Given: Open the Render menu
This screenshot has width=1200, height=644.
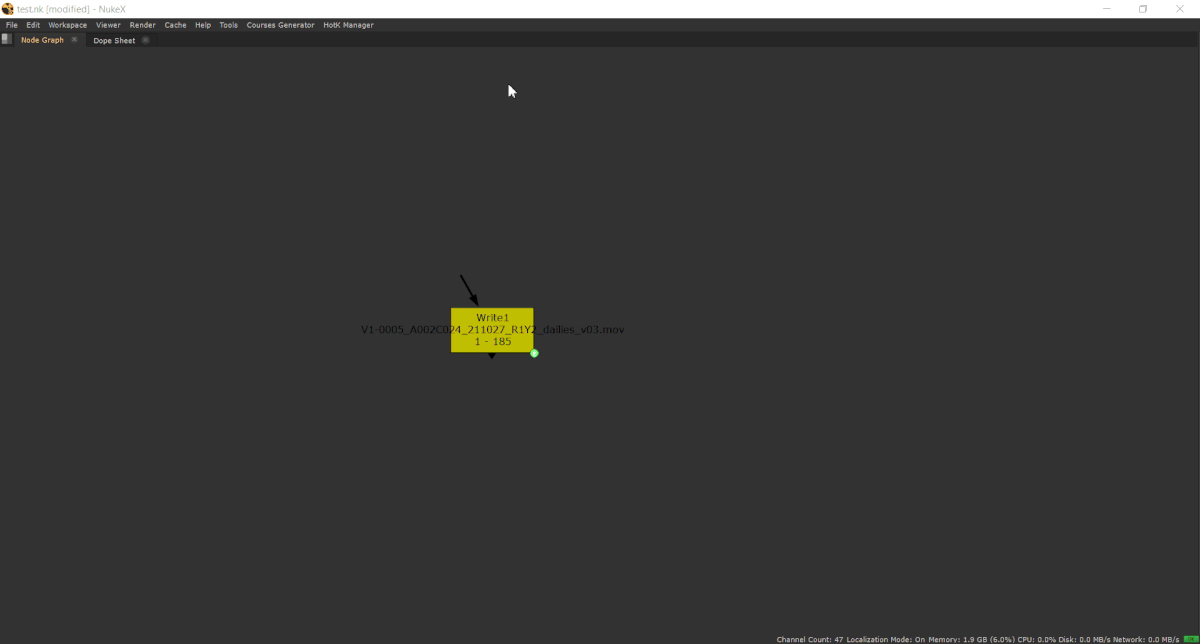Looking at the screenshot, I should (142, 24).
